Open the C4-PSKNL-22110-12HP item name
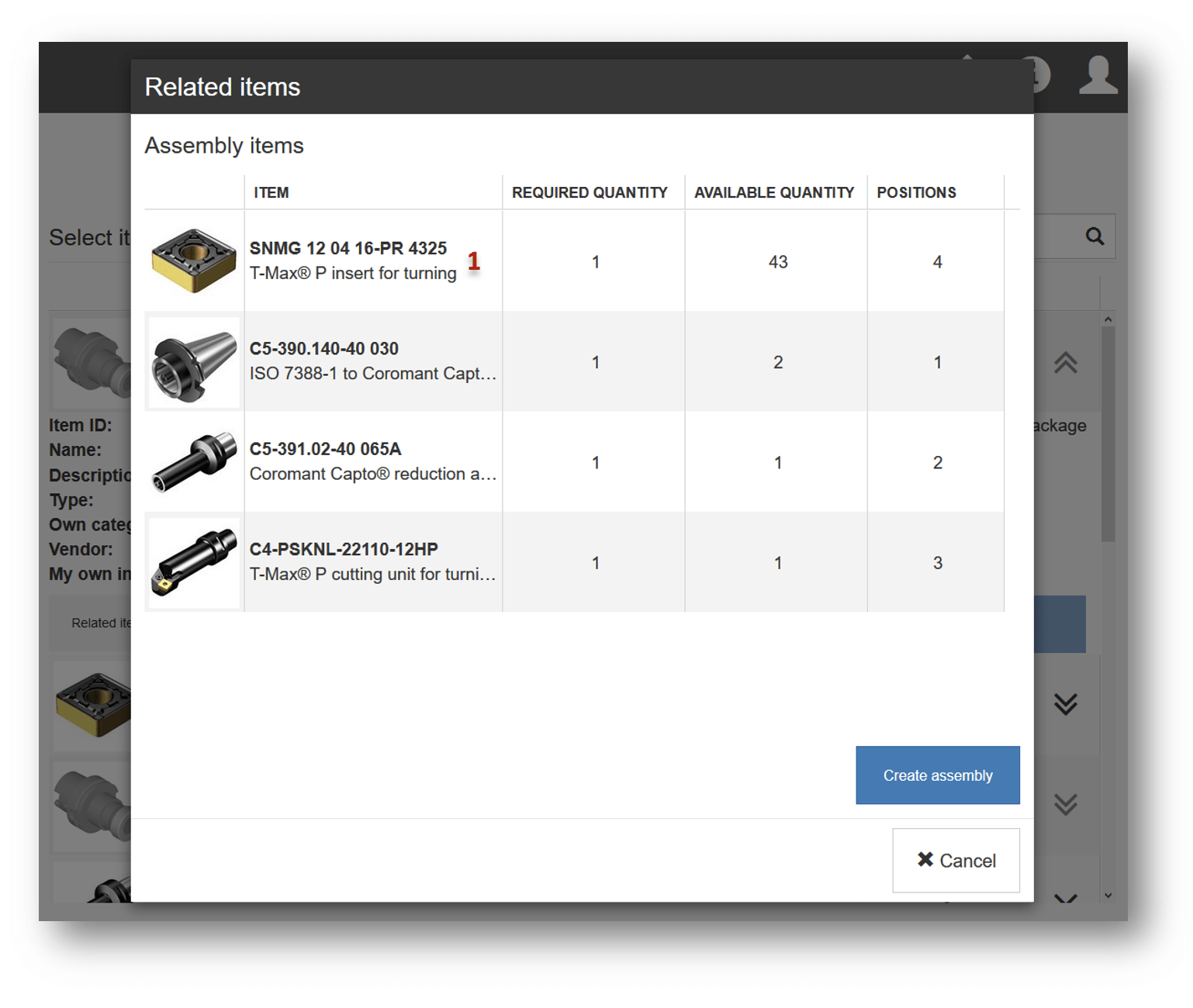 344,549
